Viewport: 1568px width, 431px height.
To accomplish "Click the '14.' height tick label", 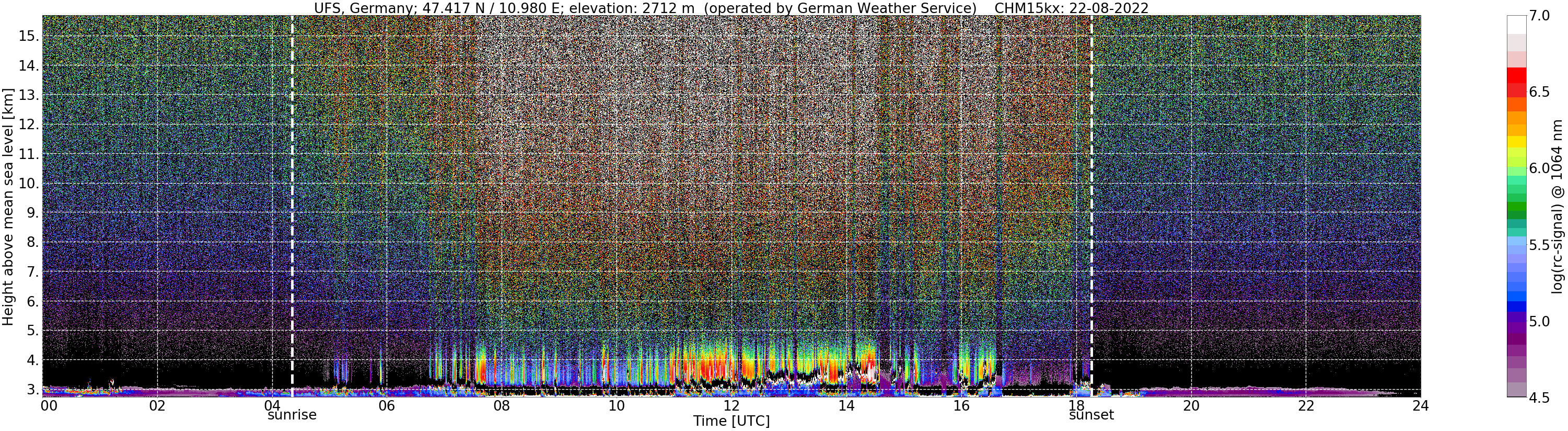I will [x=28, y=65].
